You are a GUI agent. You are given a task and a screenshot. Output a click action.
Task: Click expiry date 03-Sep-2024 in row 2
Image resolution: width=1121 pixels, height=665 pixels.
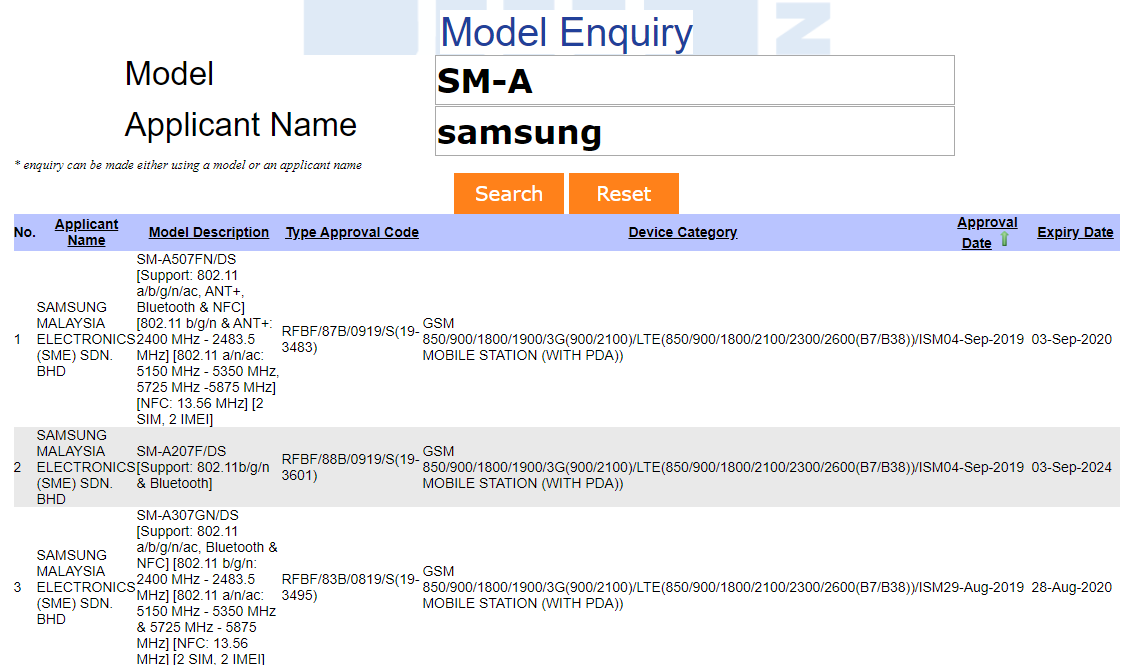coord(1071,467)
